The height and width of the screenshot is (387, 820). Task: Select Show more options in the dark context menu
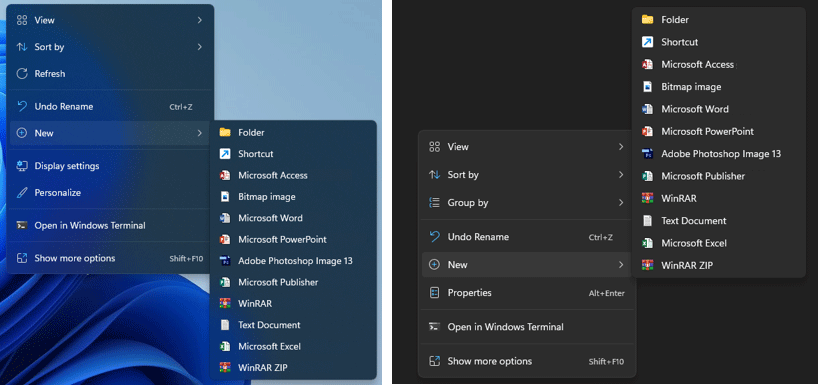point(527,361)
